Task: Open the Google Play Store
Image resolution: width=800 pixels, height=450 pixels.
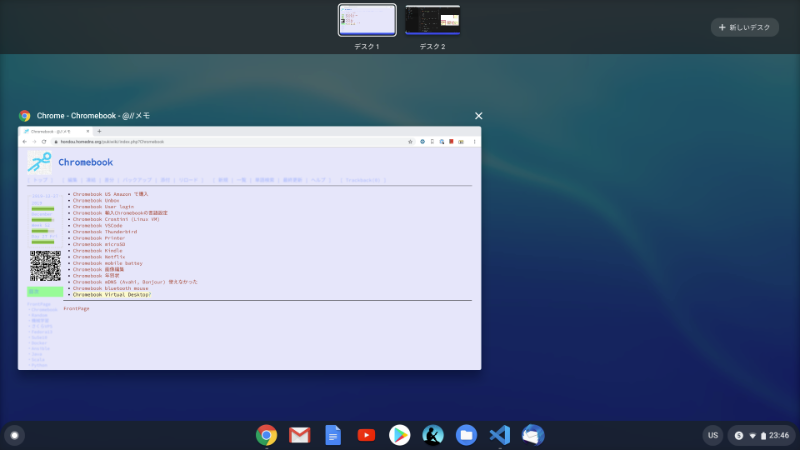Action: tap(399, 435)
